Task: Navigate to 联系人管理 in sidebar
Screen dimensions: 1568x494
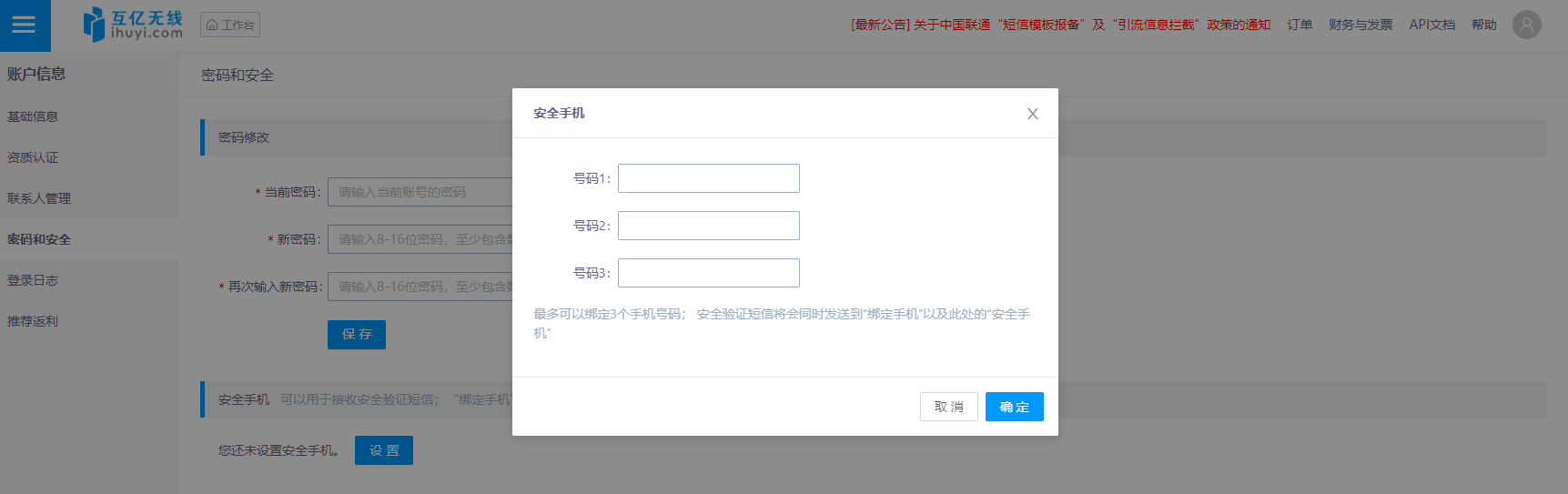Action: pyautogui.click(x=39, y=198)
